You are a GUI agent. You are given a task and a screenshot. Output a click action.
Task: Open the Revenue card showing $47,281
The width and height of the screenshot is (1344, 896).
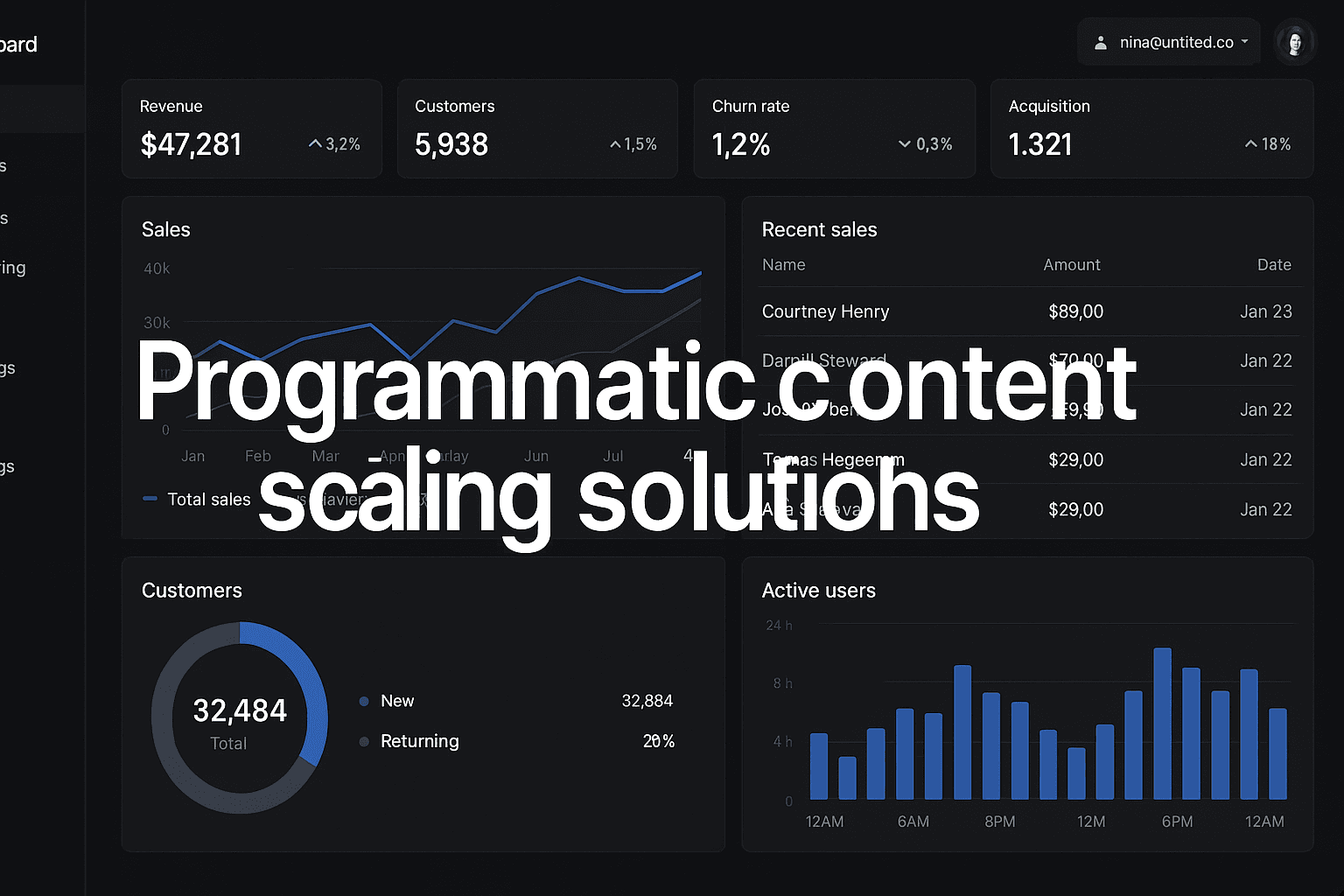pyautogui.click(x=252, y=129)
